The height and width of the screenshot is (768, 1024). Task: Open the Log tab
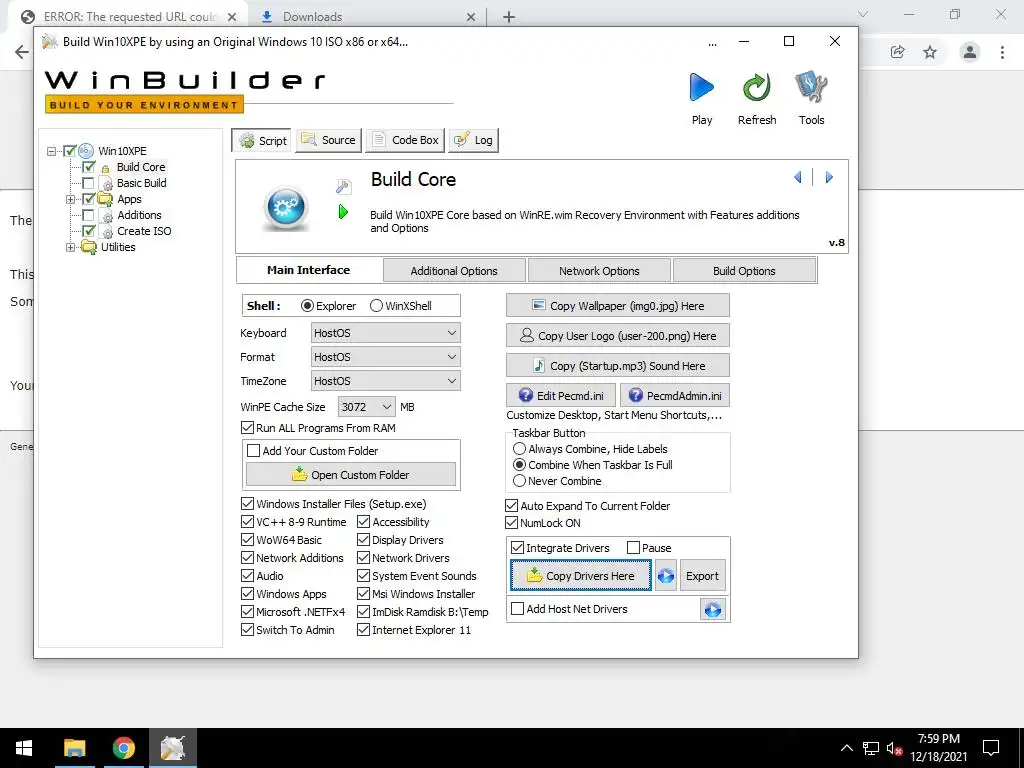pos(473,140)
